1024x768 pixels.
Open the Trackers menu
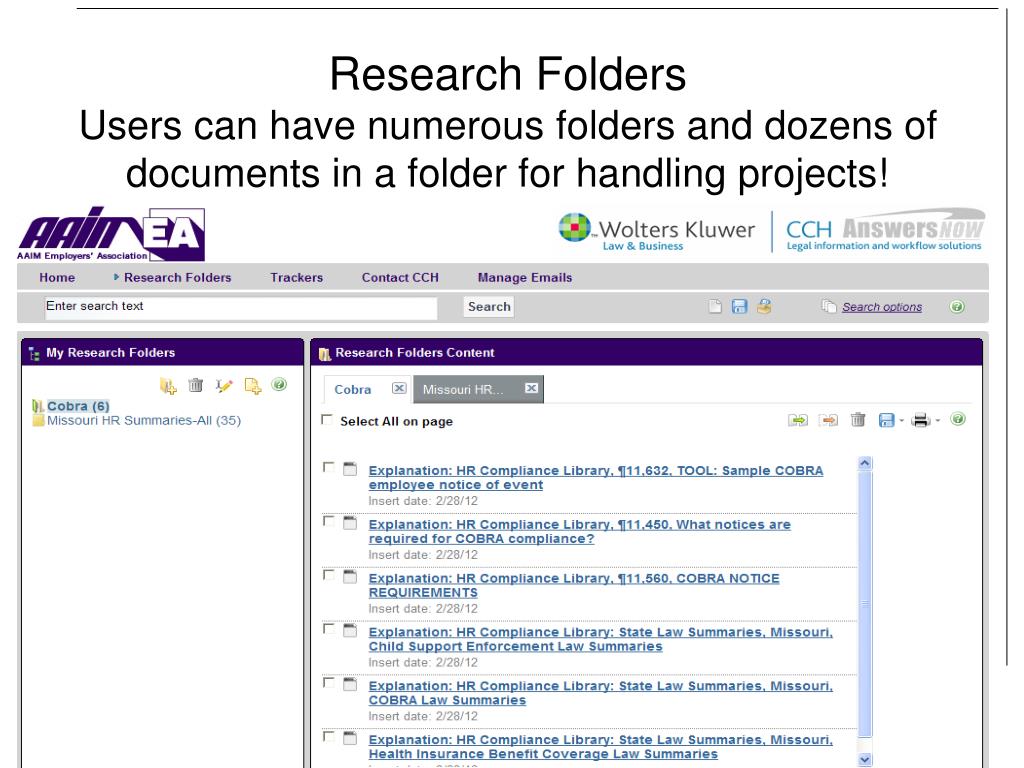click(x=296, y=278)
